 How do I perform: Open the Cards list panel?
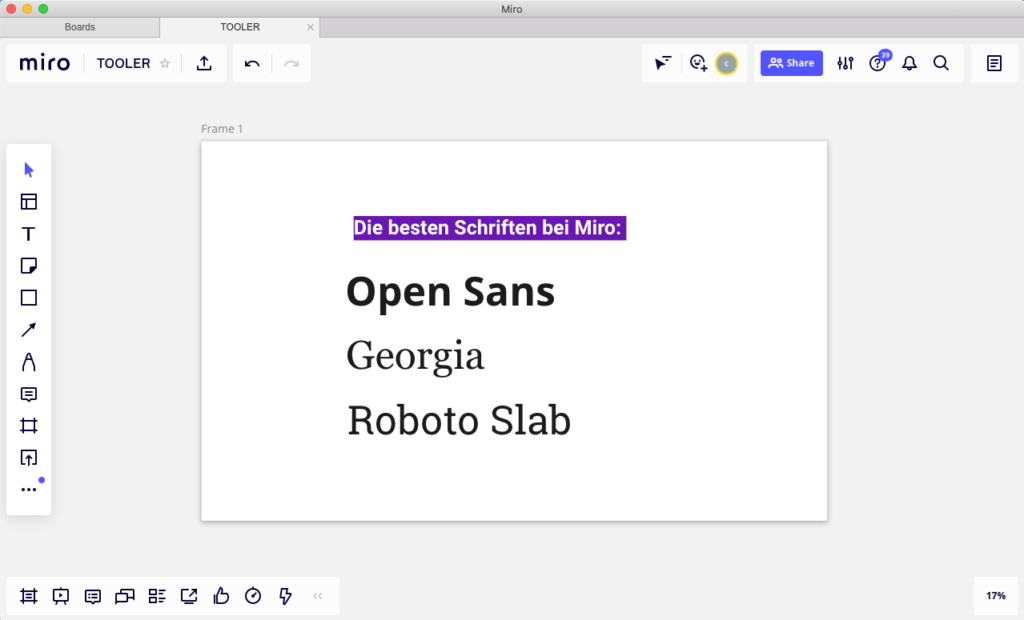(x=157, y=596)
